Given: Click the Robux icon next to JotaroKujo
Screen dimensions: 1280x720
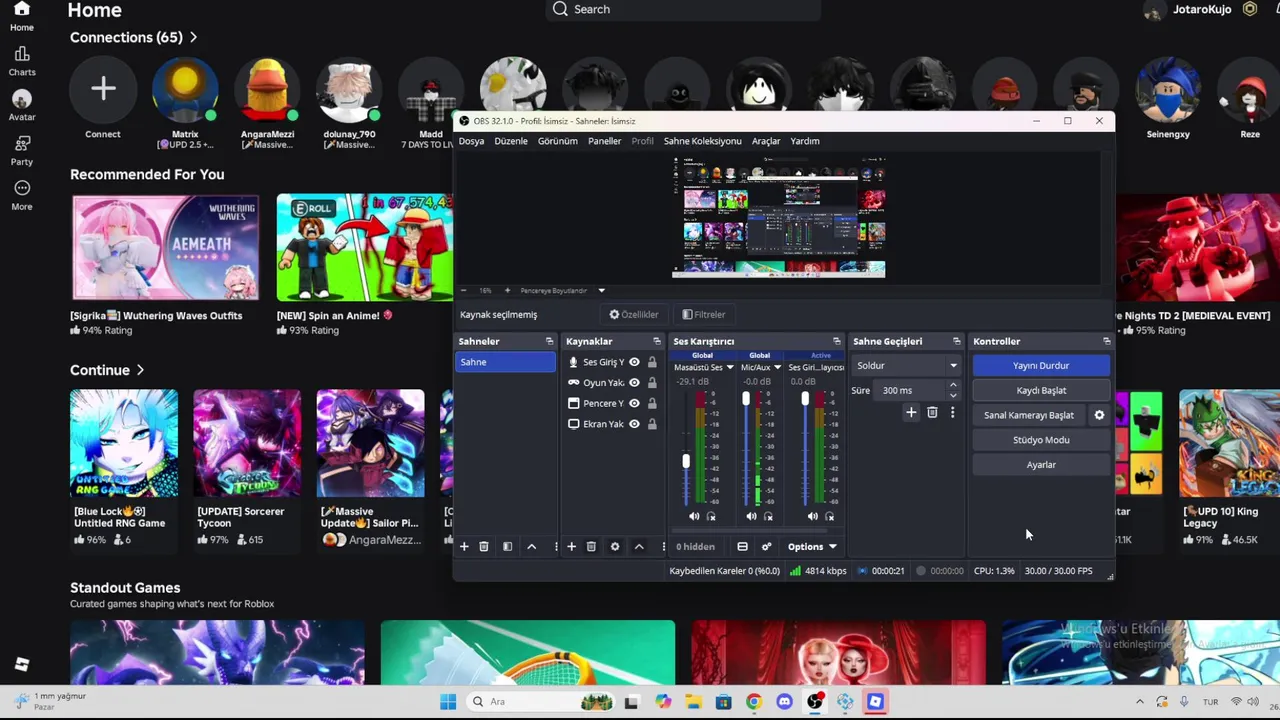Looking at the screenshot, I should pyautogui.click(x=1249, y=9).
